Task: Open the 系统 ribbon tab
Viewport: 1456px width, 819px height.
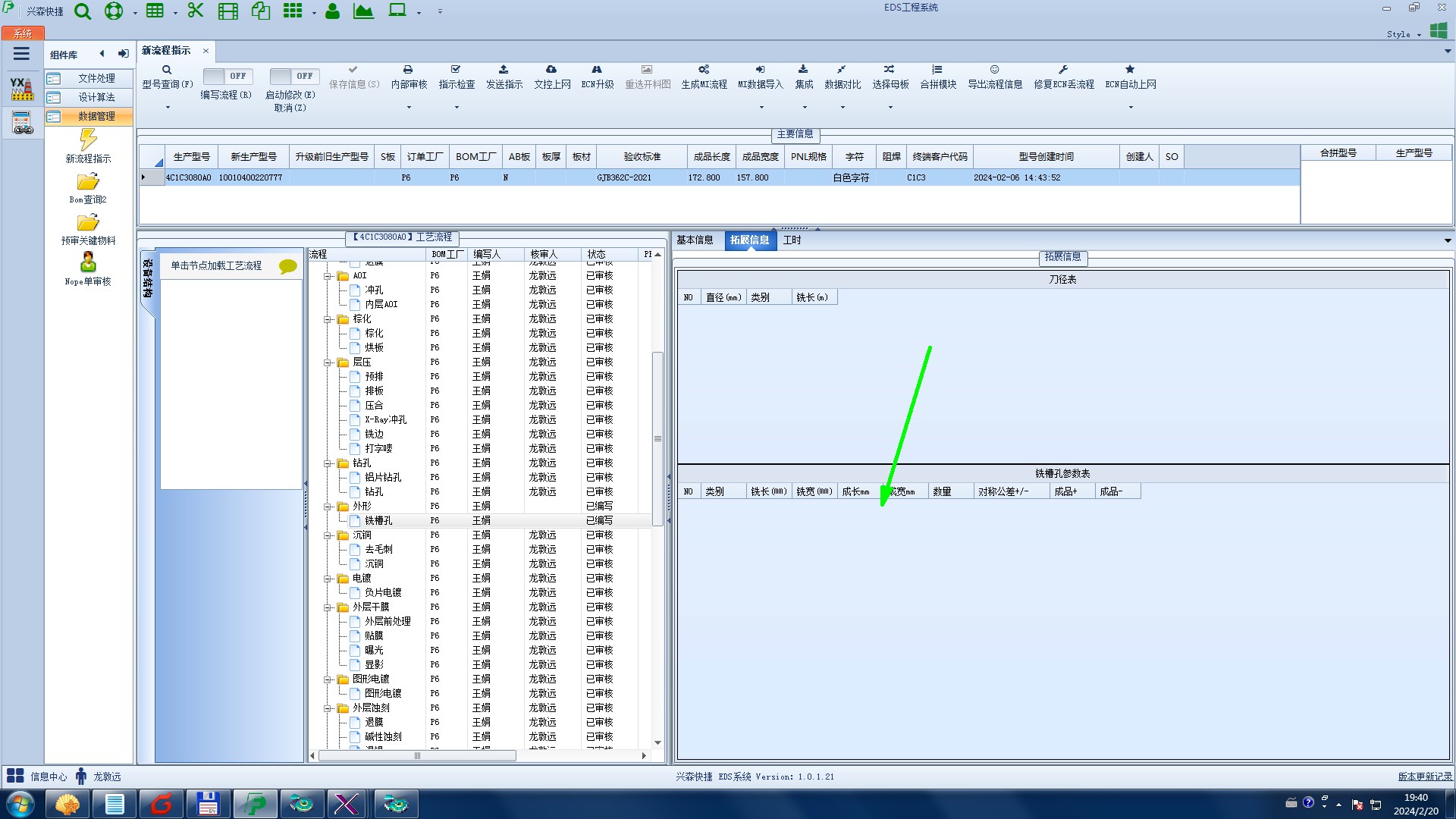Action: click(23, 33)
